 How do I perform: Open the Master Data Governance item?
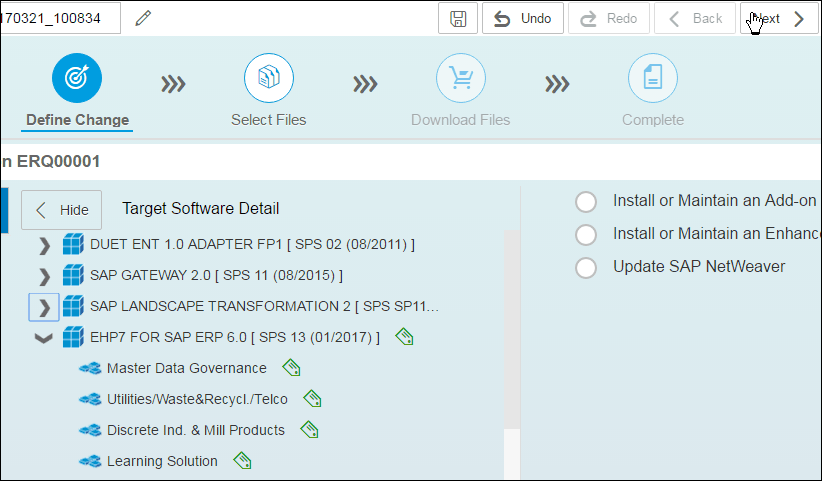pos(186,368)
